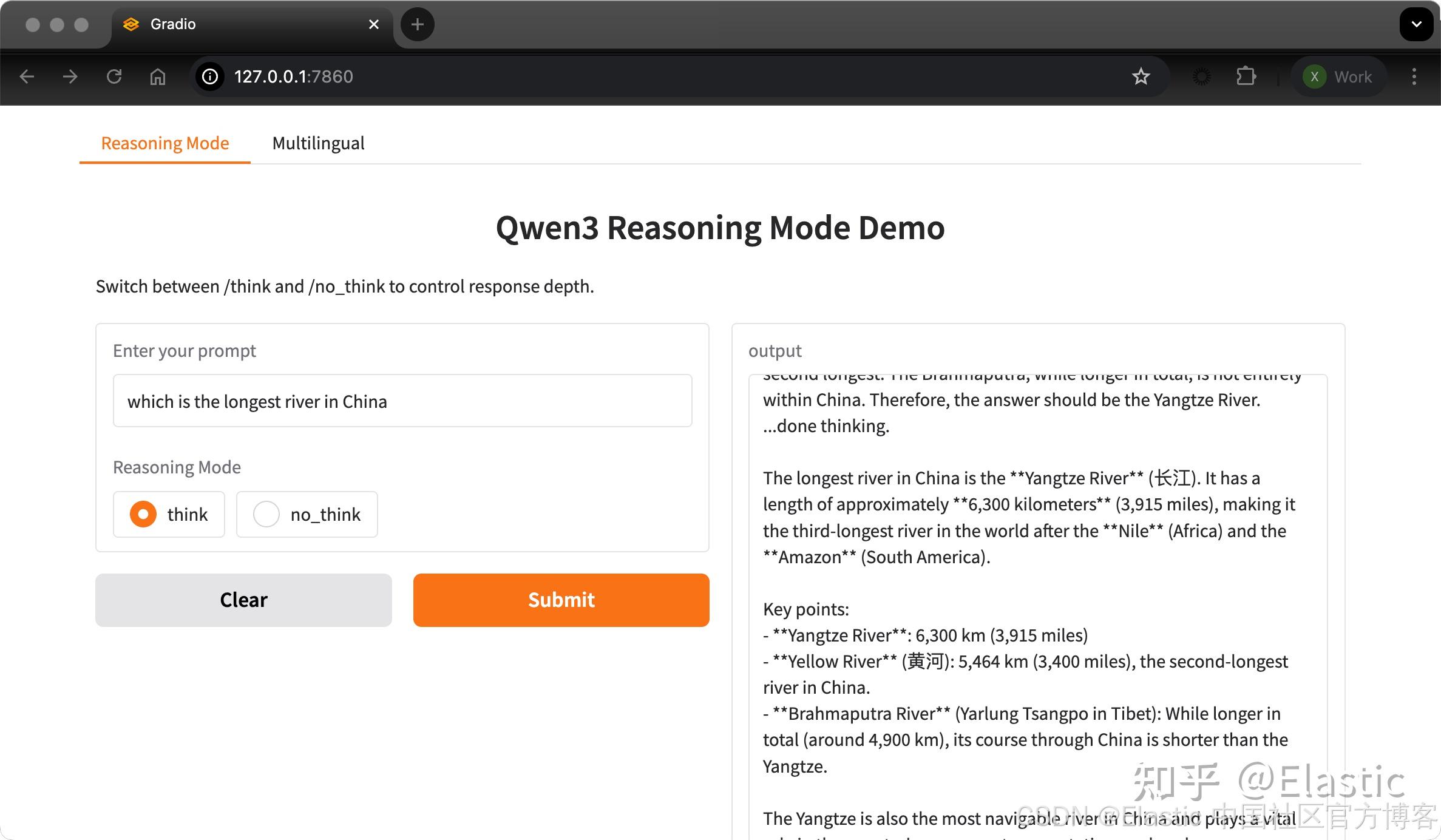Go to the home page icon
The height and width of the screenshot is (840, 1441).
(158, 76)
